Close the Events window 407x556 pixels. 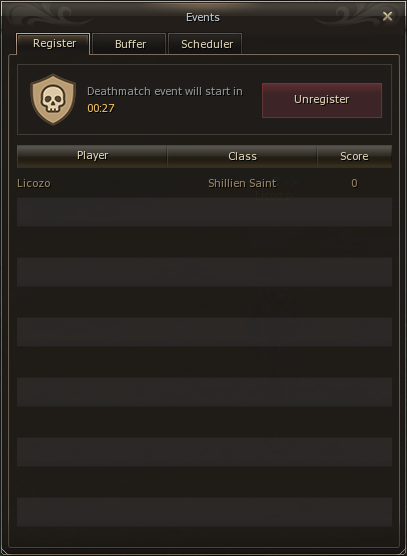[x=388, y=16]
